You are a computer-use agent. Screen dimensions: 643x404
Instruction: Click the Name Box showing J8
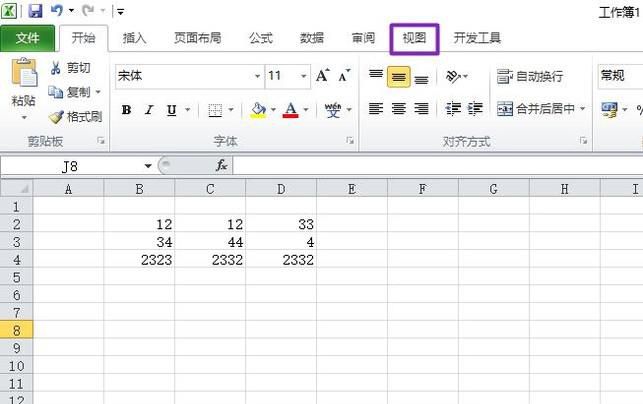coord(70,166)
